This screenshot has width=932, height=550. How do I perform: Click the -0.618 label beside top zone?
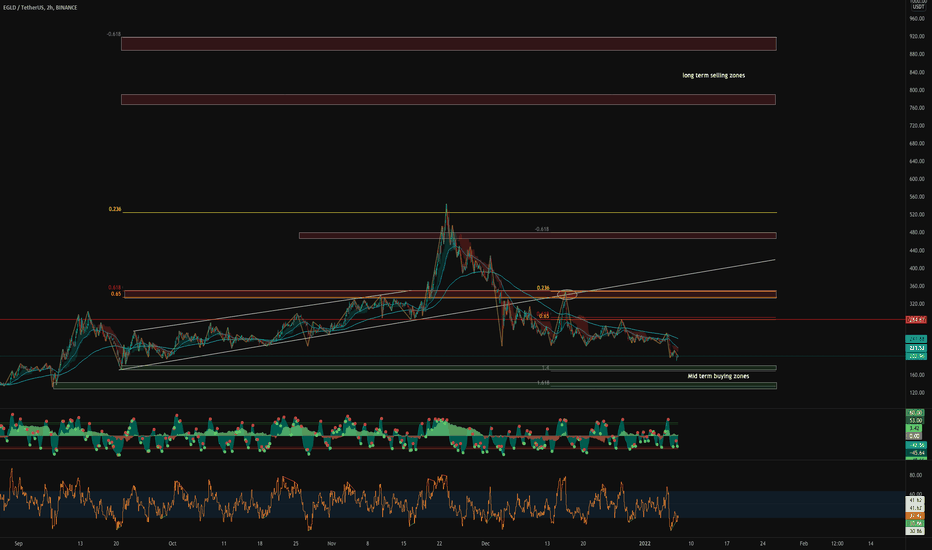(x=114, y=34)
